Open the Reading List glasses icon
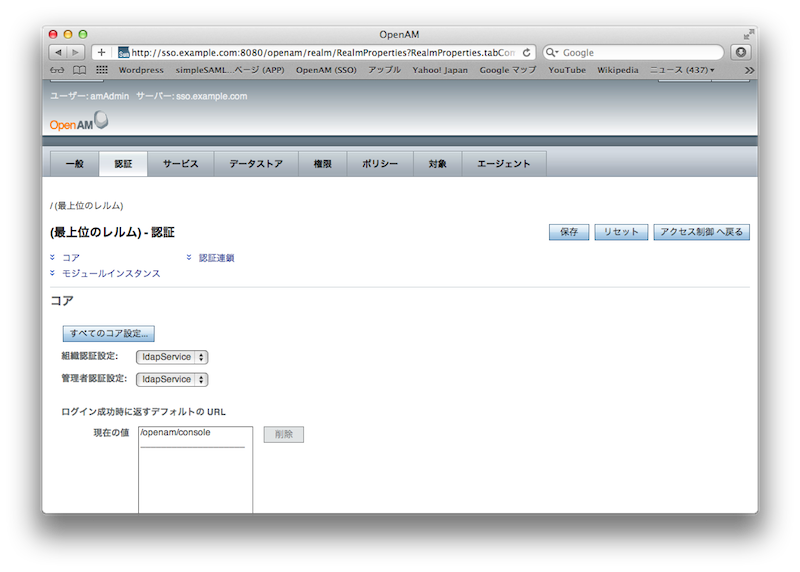This screenshot has height=572, width=800. pyautogui.click(x=57, y=70)
